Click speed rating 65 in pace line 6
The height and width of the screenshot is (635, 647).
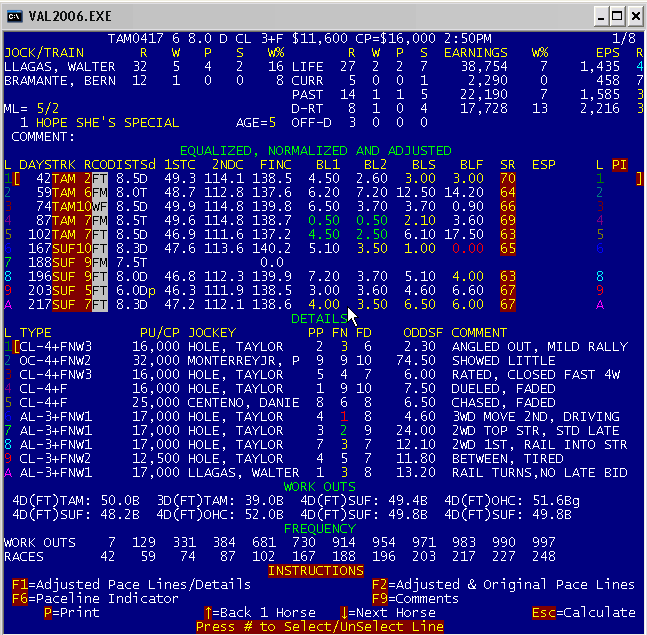508,249
